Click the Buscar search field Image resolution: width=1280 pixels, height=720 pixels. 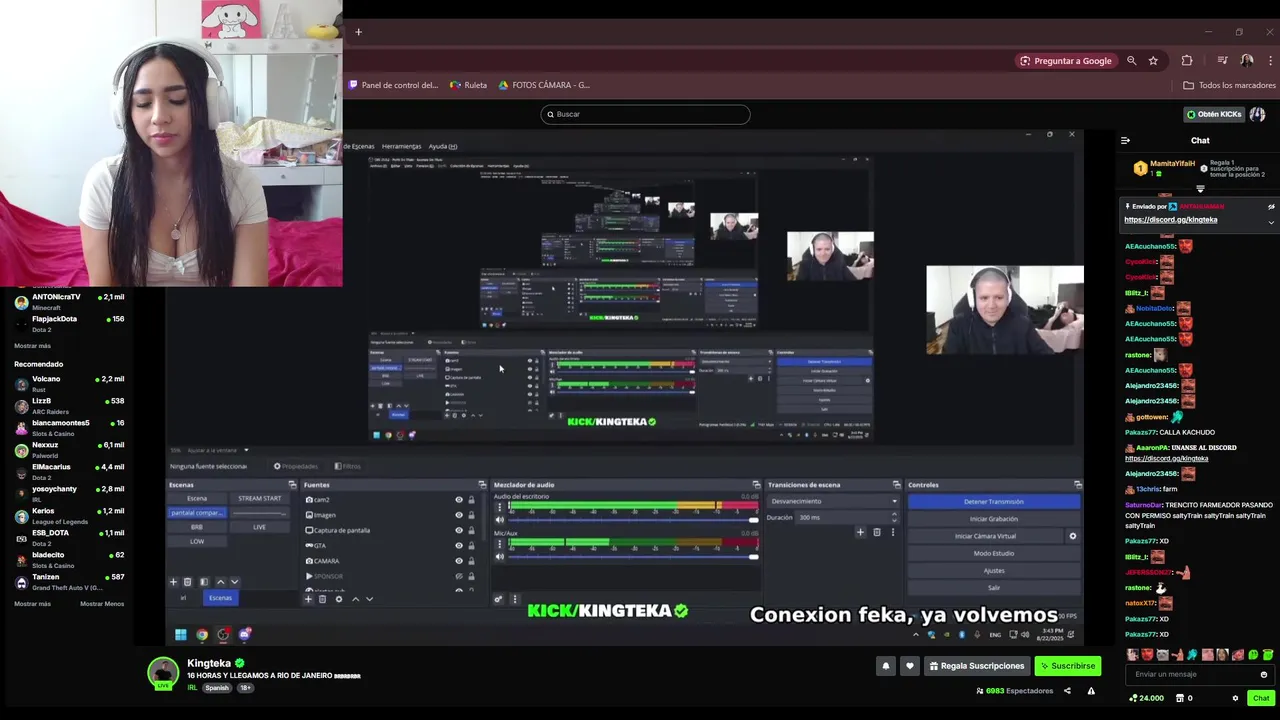point(645,114)
